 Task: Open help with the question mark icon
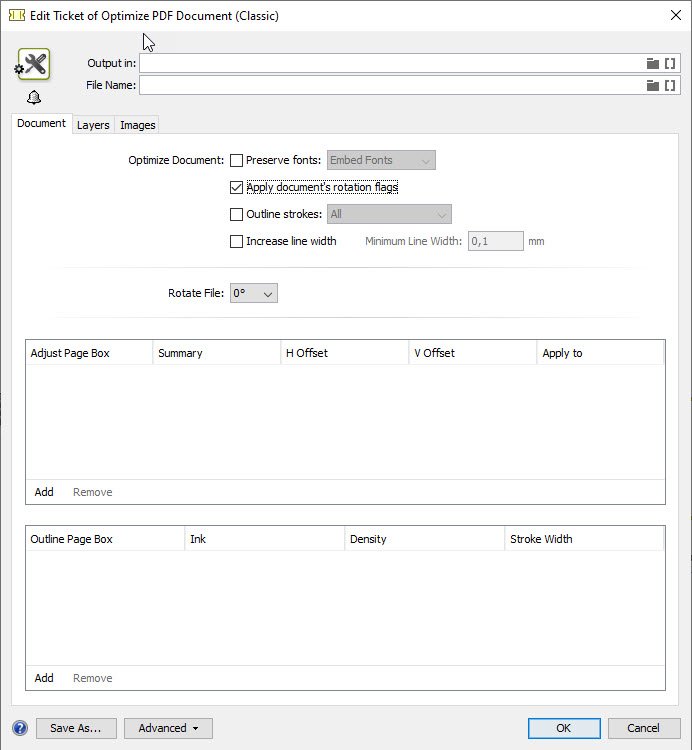(x=20, y=728)
